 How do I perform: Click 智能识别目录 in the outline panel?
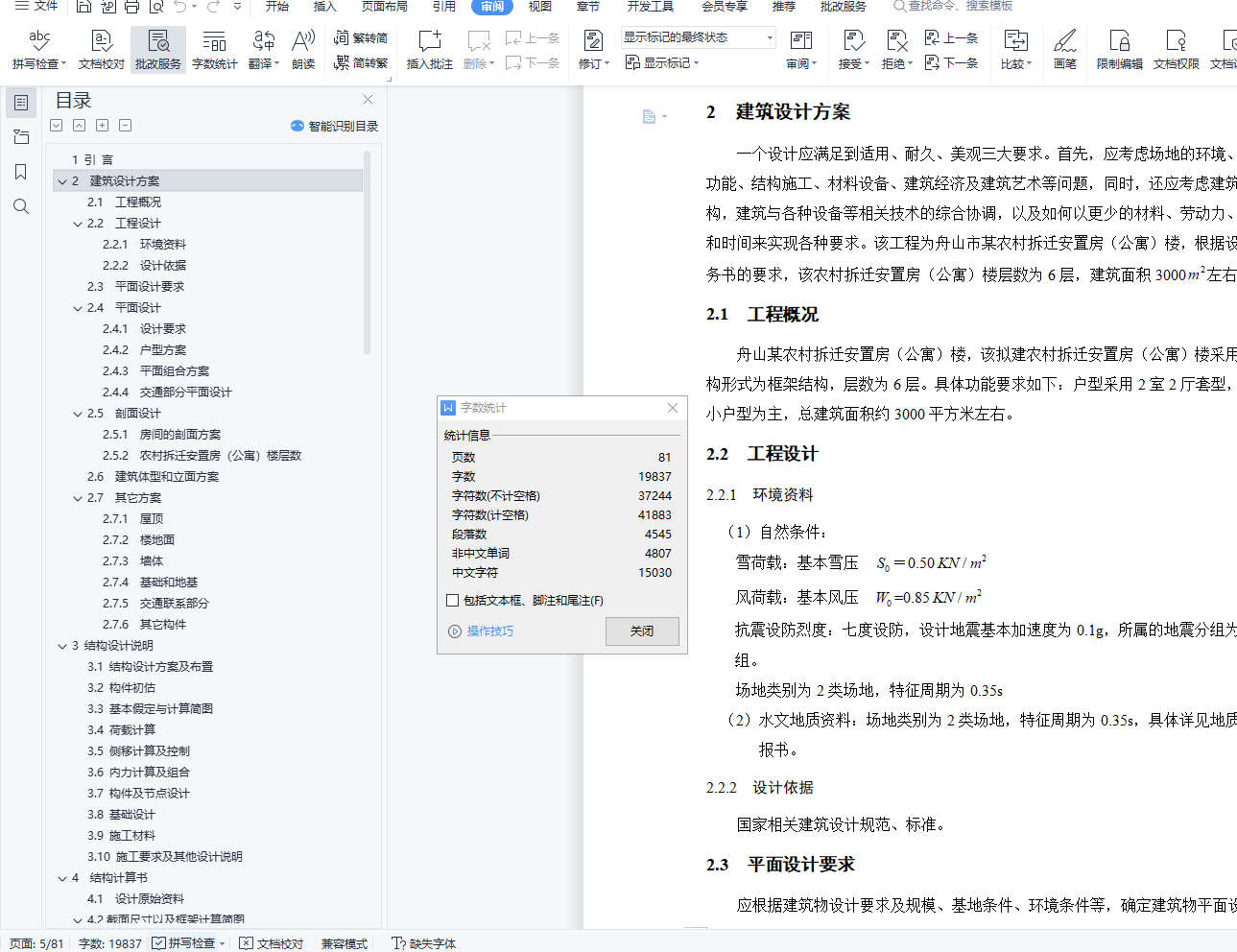click(335, 126)
